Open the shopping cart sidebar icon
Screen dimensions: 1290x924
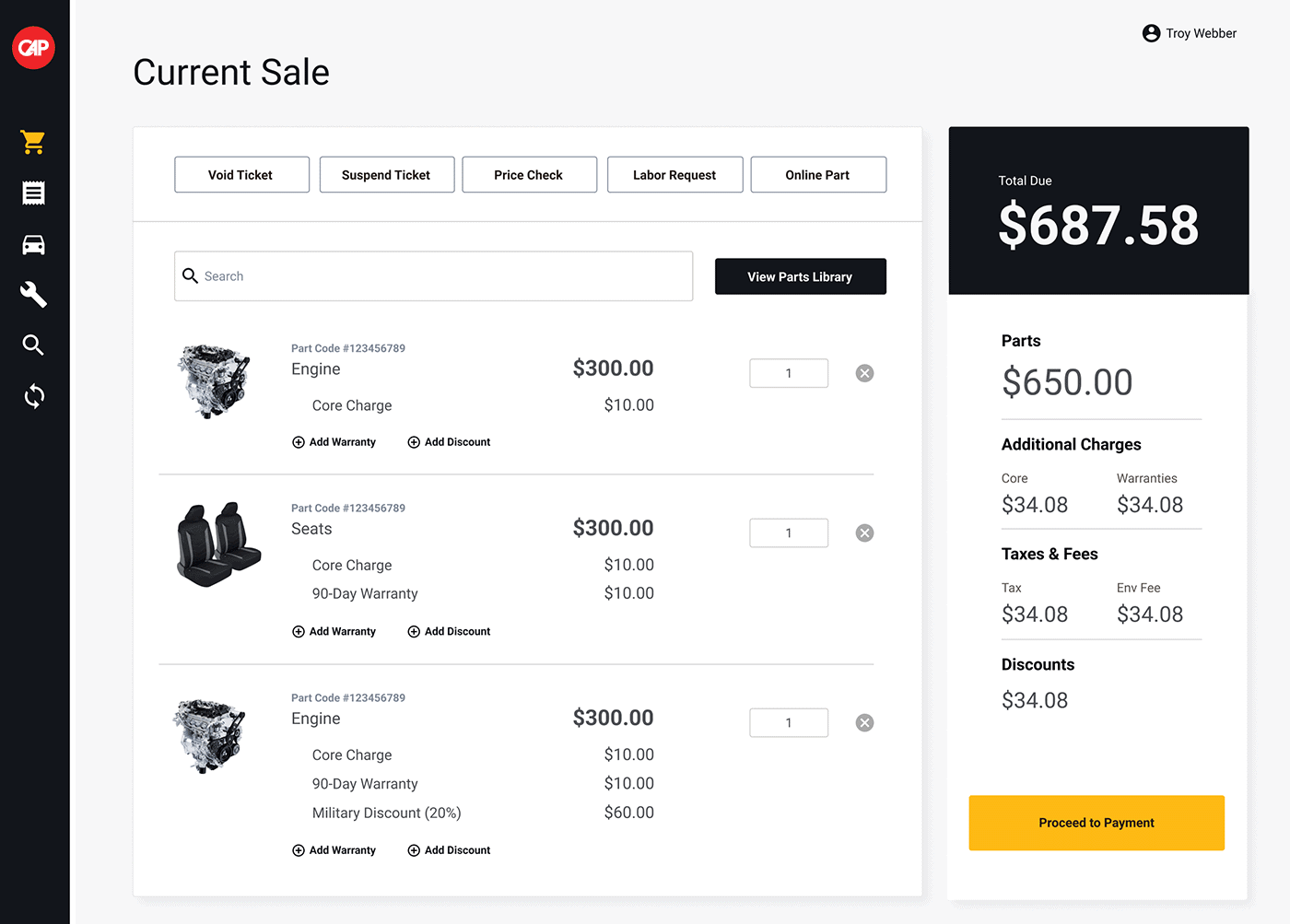(x=33, y=142)
